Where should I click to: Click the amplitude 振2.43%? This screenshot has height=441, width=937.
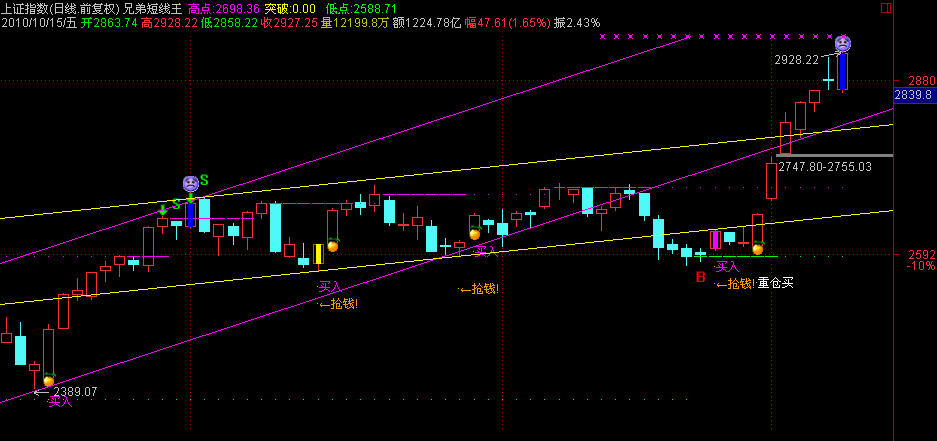click(x=577, y=23)
